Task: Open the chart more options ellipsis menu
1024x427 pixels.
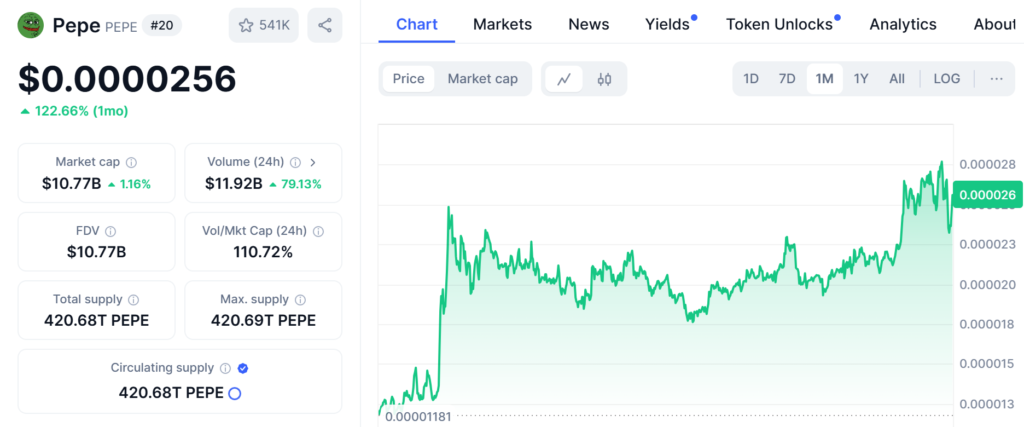Action: [x=995, y=79]
